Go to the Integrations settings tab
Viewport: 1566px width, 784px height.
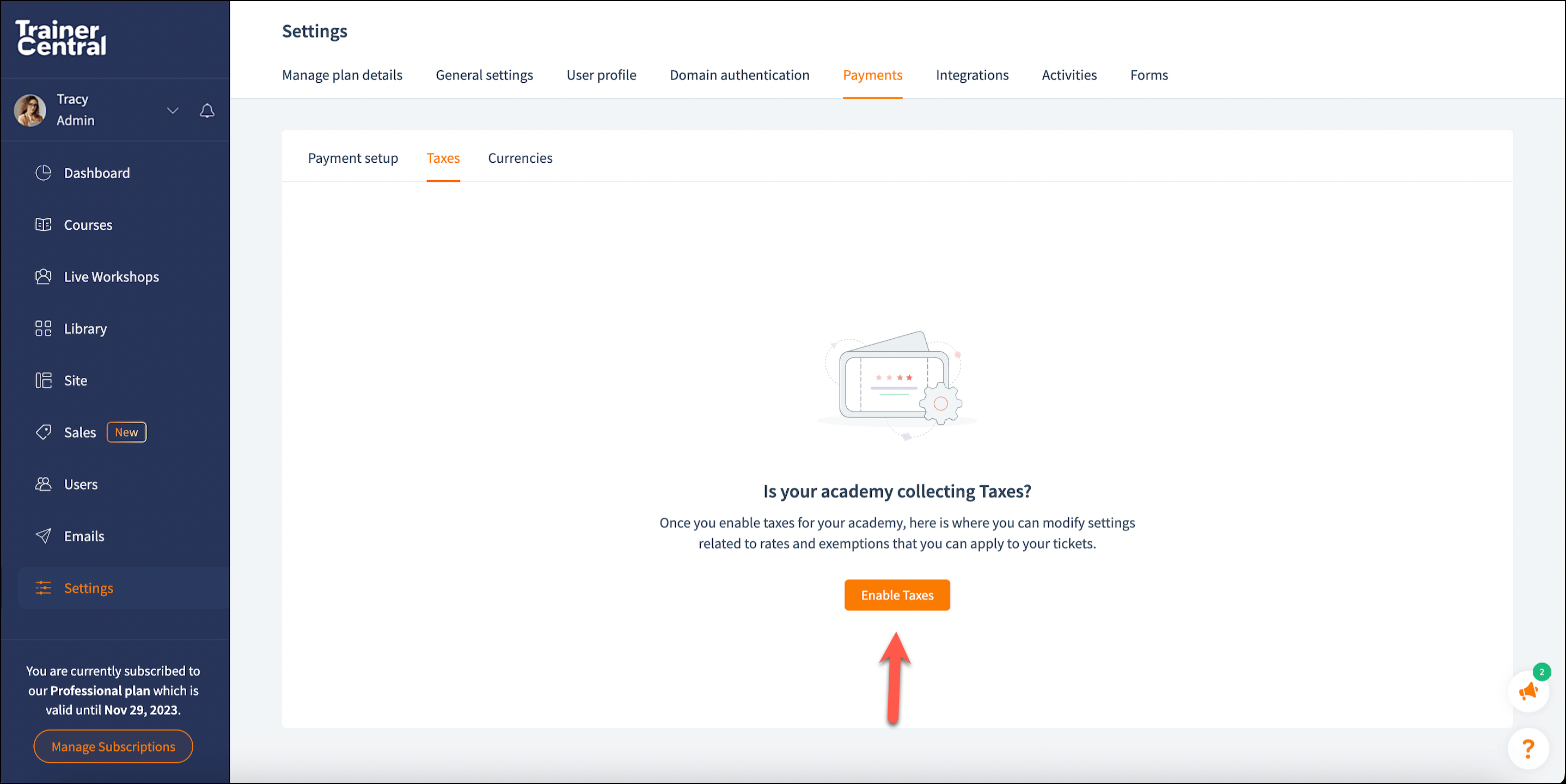971,75
